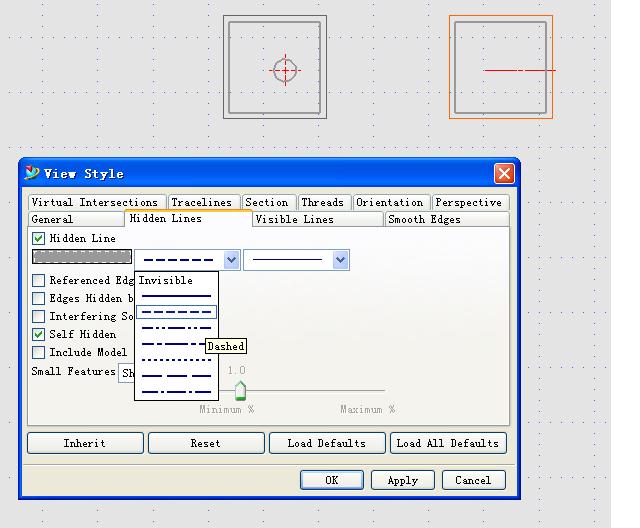
Task: Collapse the line font dropdown arrow
Action: coord(231,260)
